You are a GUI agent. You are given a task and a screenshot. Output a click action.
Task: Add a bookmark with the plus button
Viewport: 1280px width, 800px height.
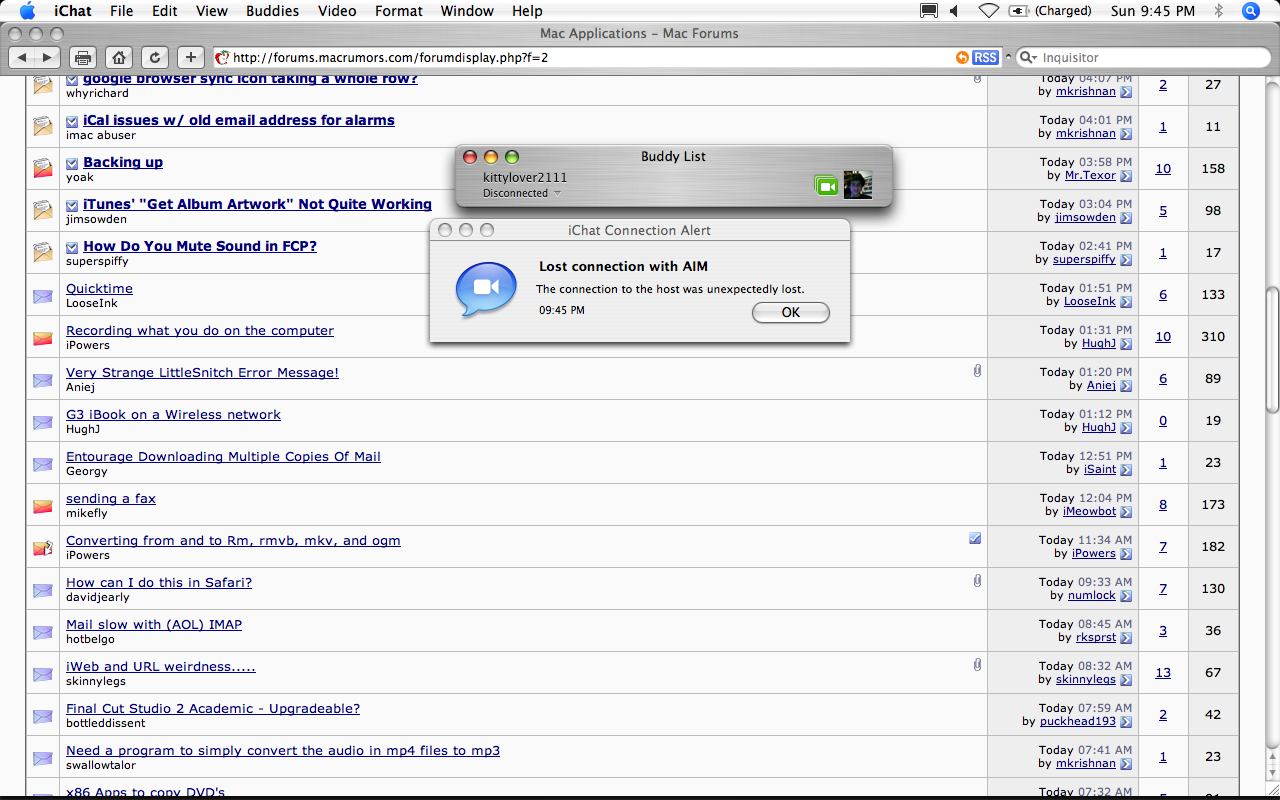(190, 57)
